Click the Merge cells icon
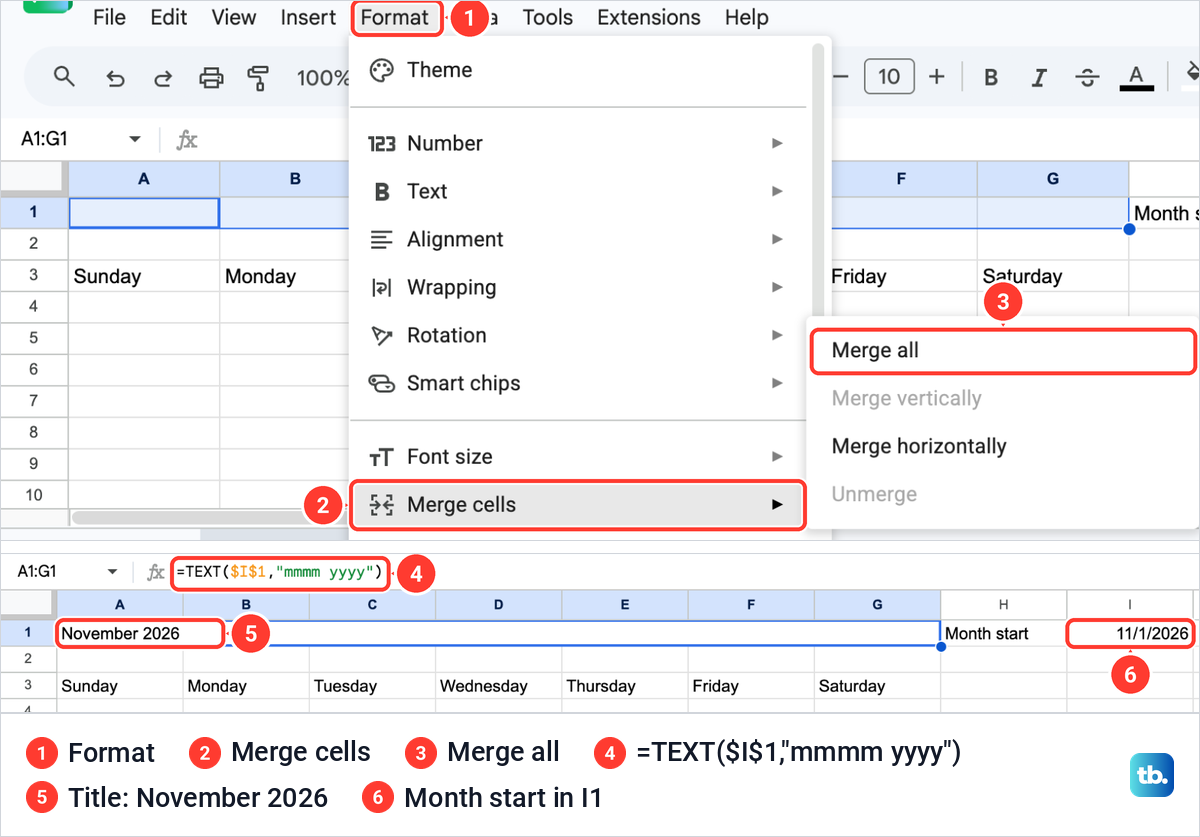 click(382, 505)
